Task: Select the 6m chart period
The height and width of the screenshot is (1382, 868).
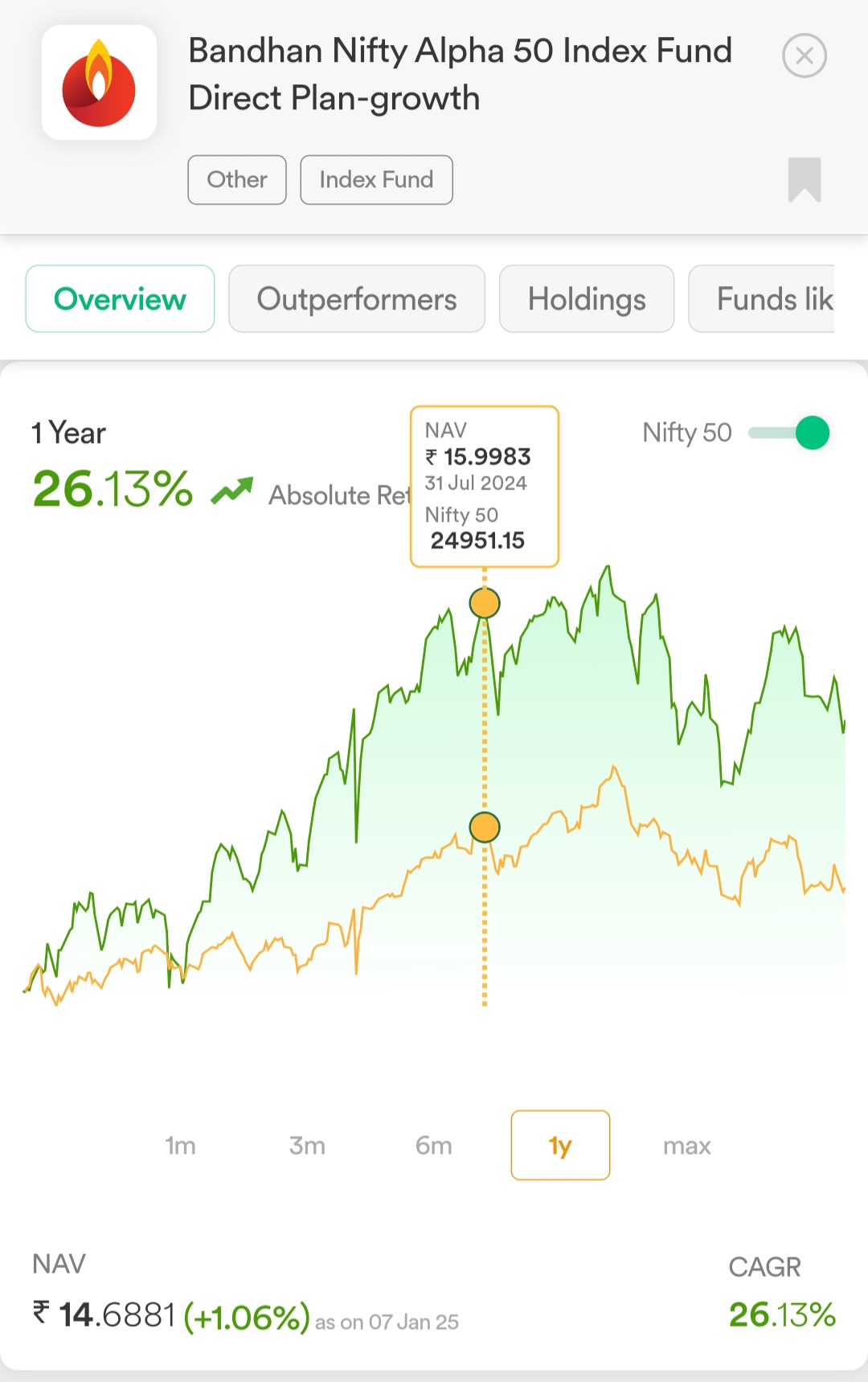Action: [x=434, y=1145]
